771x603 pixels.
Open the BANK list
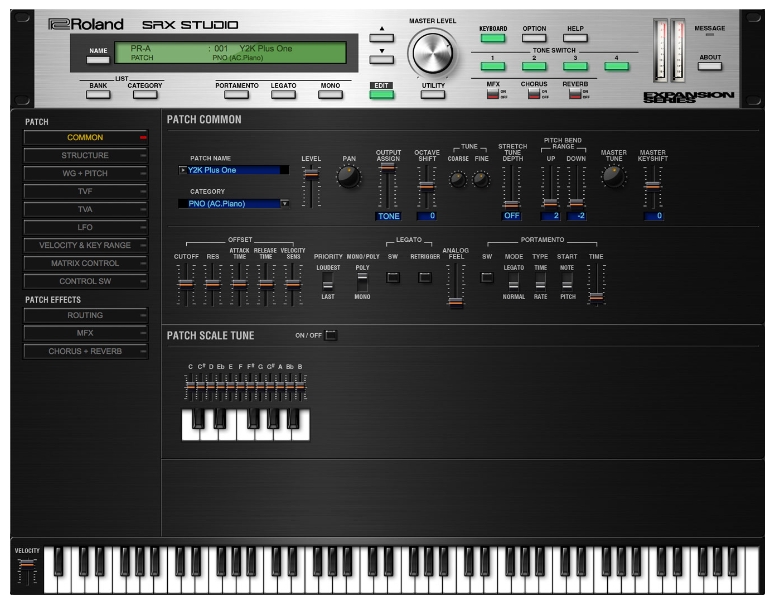point(98,94)
